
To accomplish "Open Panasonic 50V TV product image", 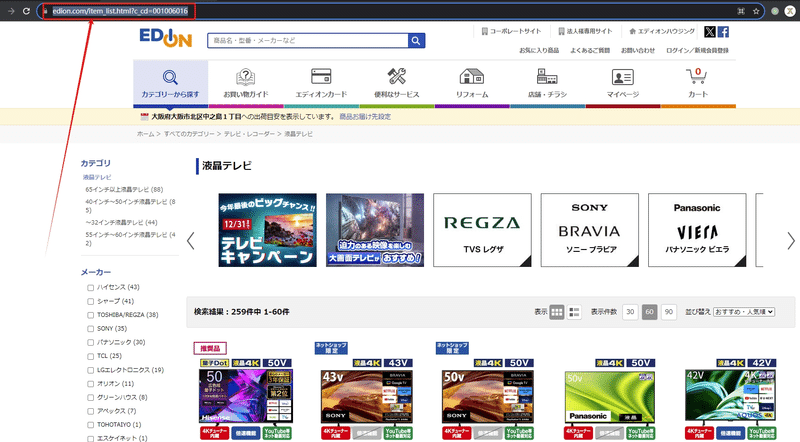I will [x=609, y=397].
